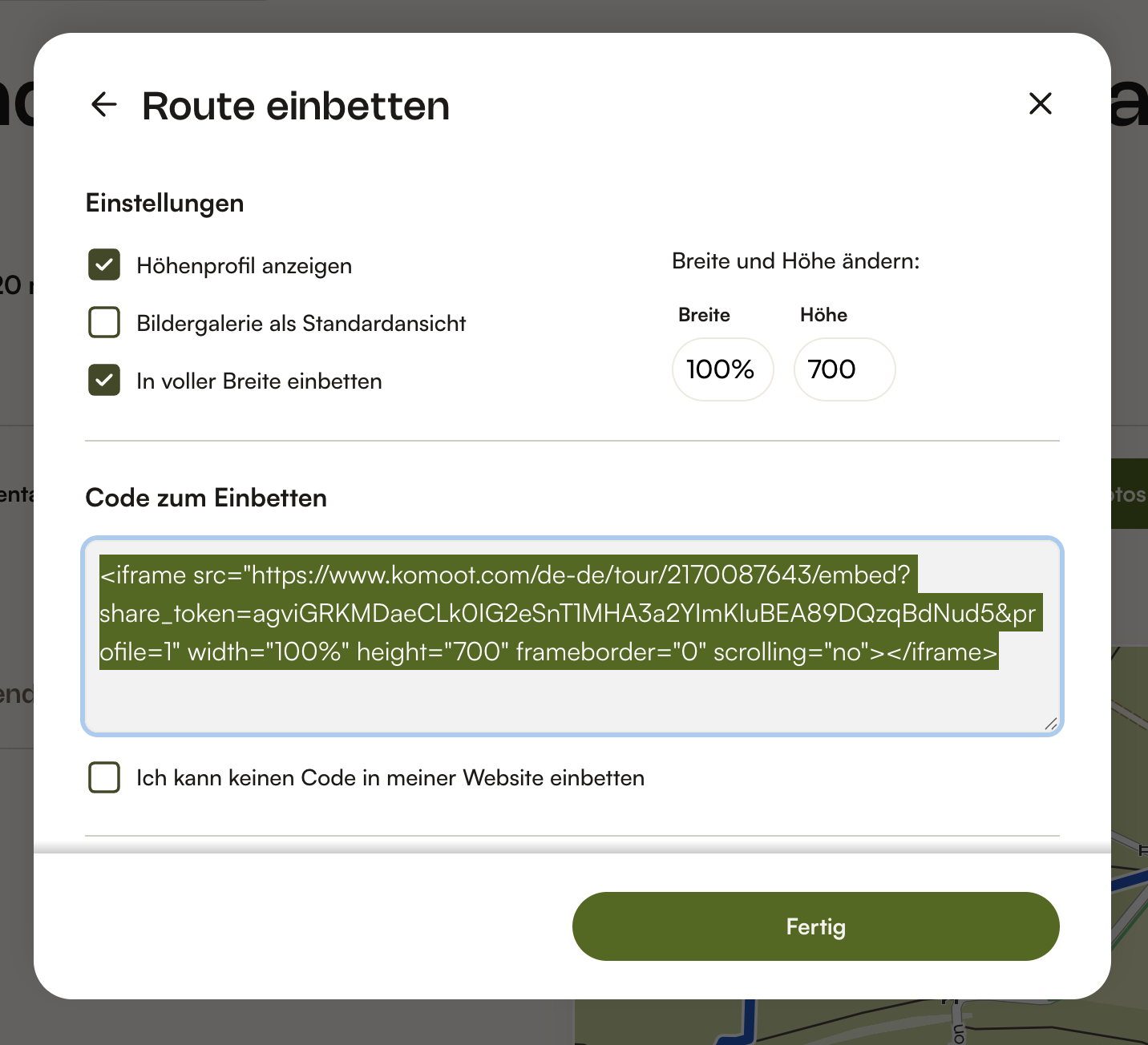Click the back arrow beside Route einbetten
The image size is (1148, 1045).
tap(104, 104)
